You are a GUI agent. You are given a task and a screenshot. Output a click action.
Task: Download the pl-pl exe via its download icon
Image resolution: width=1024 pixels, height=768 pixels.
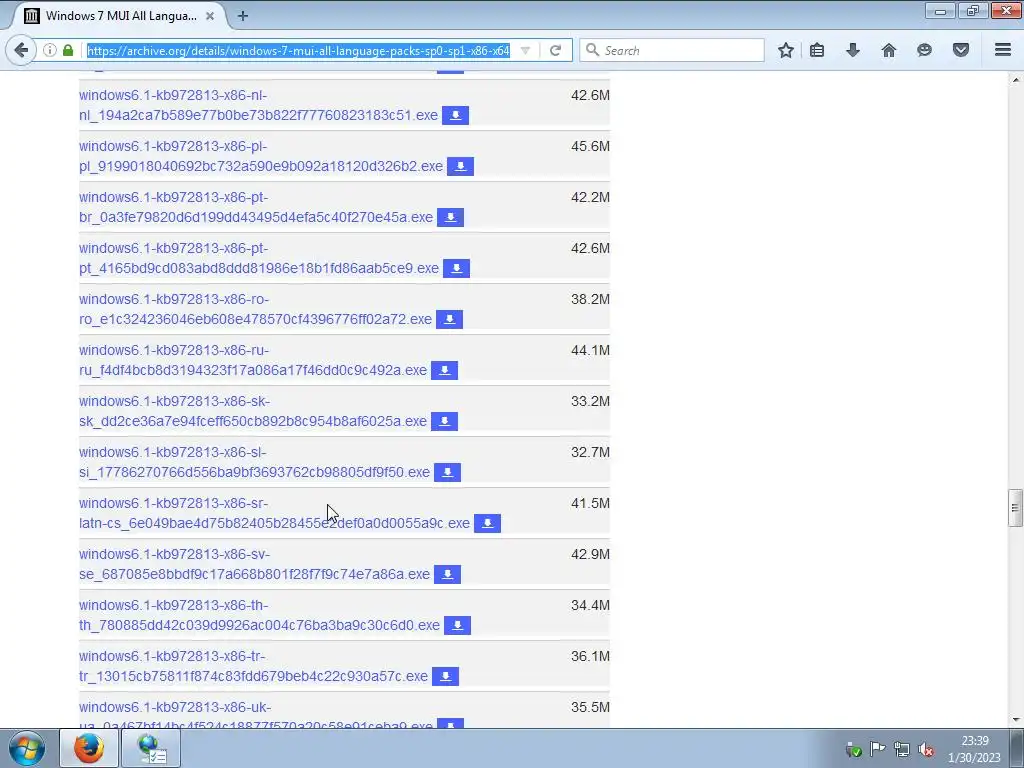coord(460,167)
